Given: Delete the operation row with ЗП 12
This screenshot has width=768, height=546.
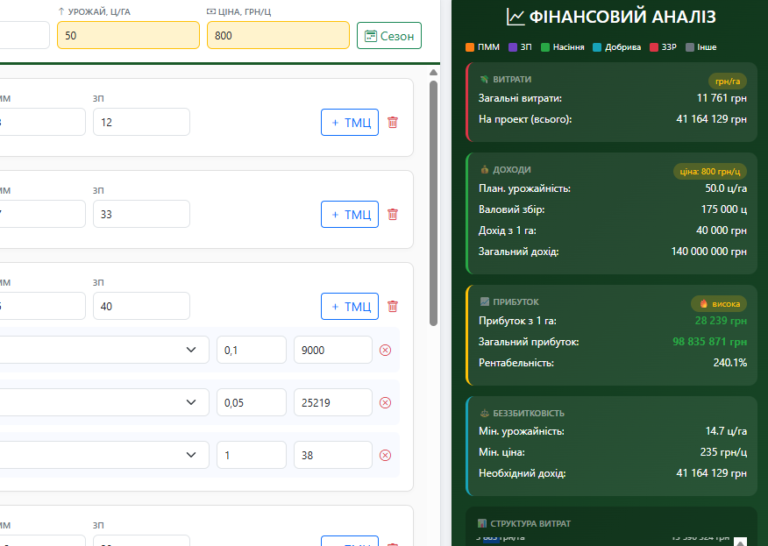Looking at the screenshot, I should point(392,123).
